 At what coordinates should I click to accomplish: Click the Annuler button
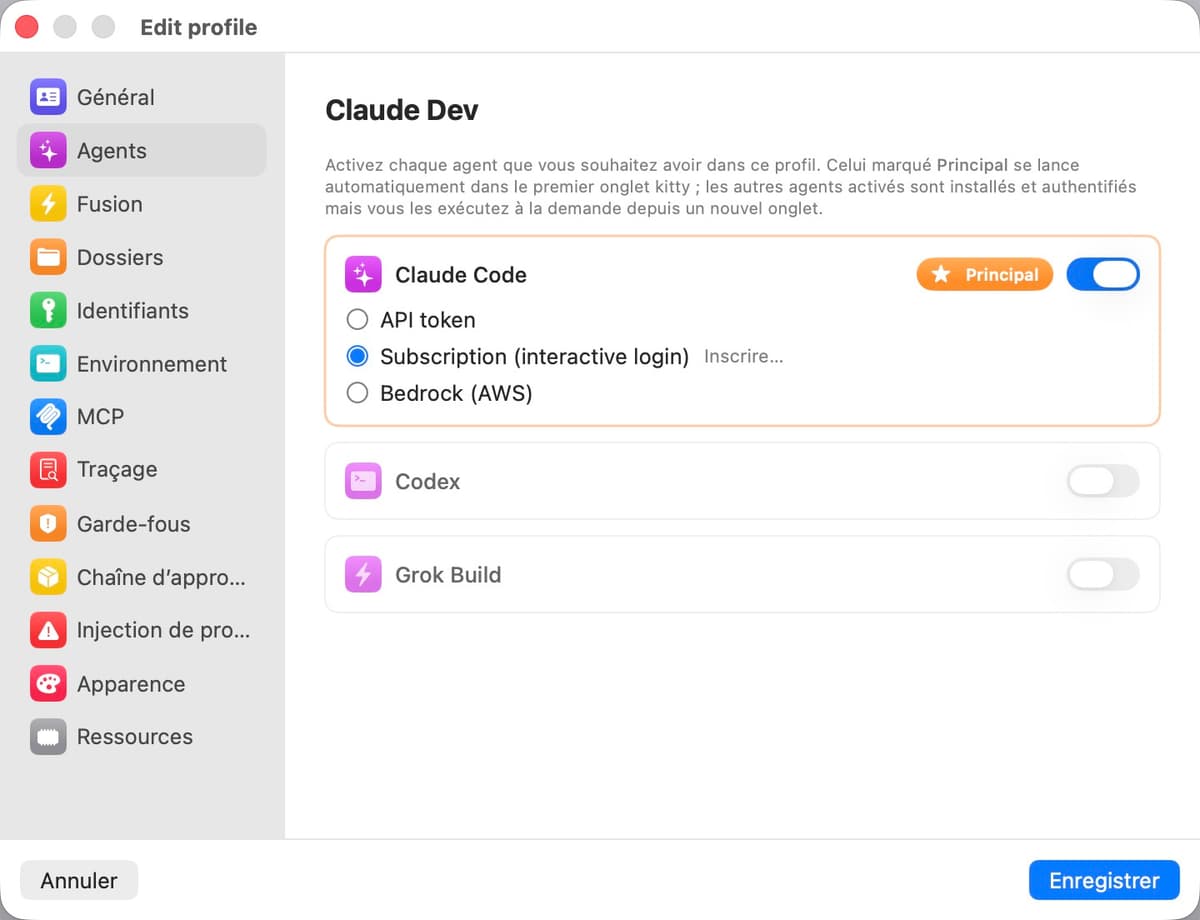tap(79, 881)
